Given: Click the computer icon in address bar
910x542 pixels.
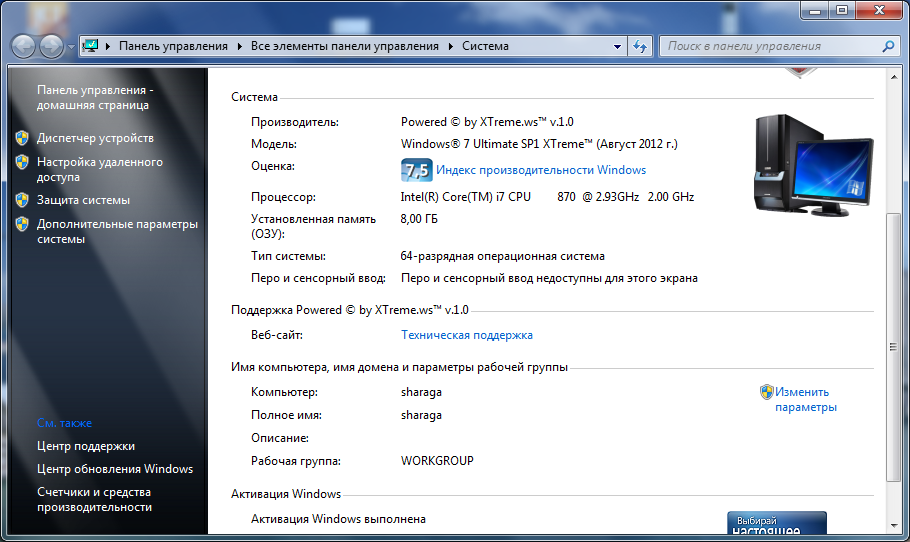Looking at the screenshot, I should [91, 46].
